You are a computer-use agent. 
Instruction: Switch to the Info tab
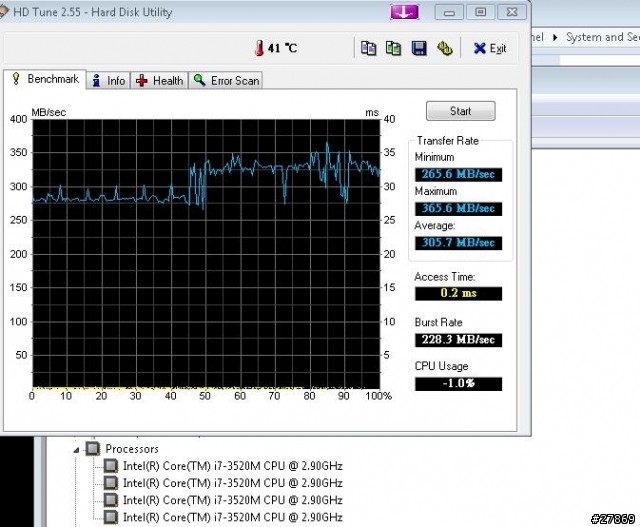pyautogui.click(x=109, y=80)
